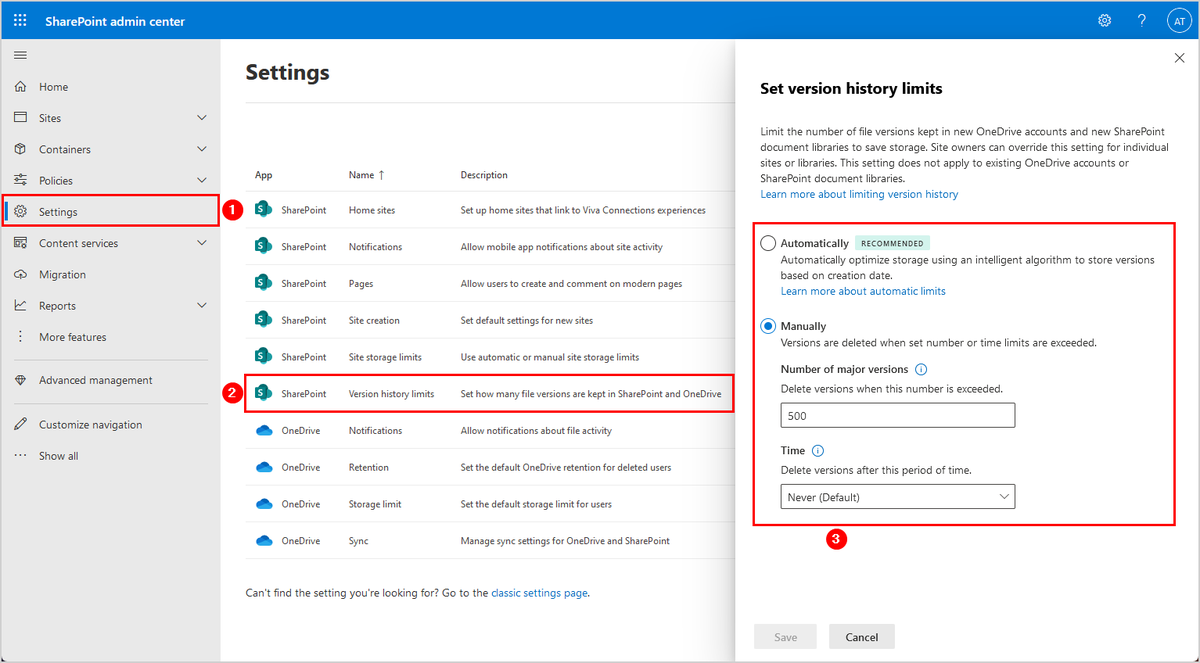Click the Save button

785,637
